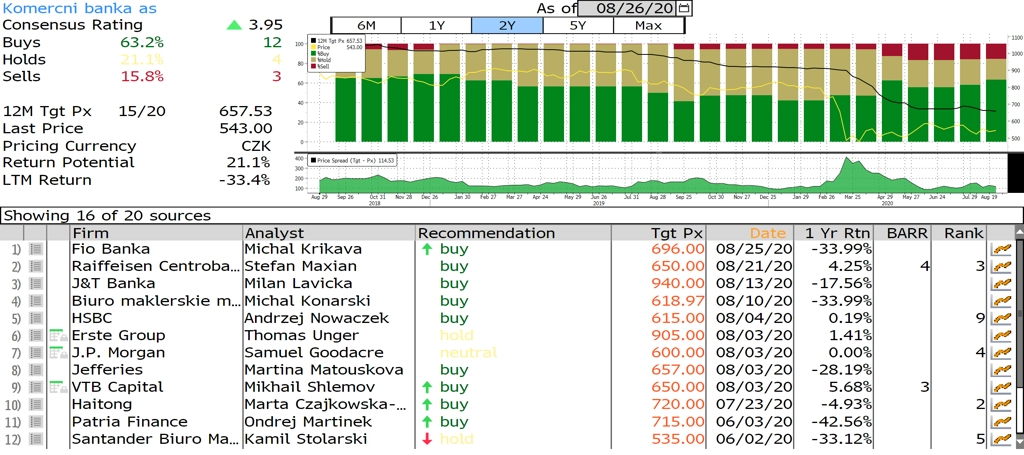Sort by the Tgt Px column header
The width and height of the screenshot is (1024, 455).
point(659,233)
